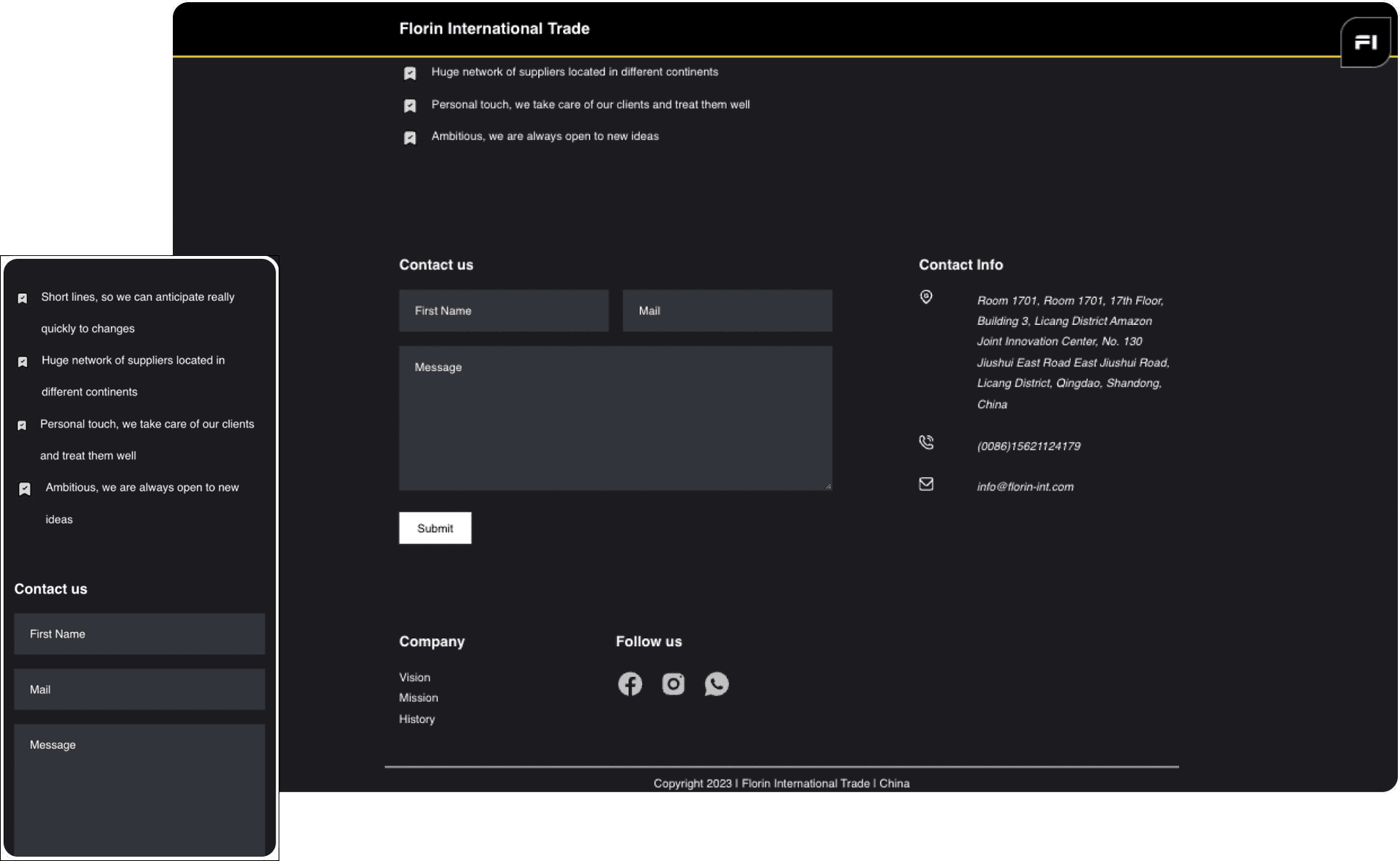Click the Florin International Trade title

click(494, 28)
